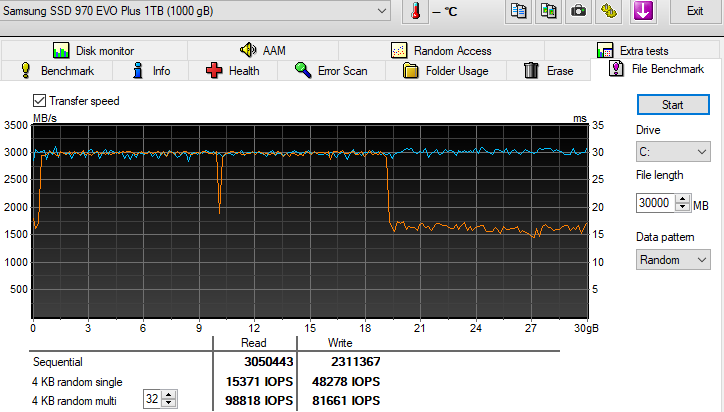Image resolution: width=724 pixels, height=412 pixels.
Task: Switch to the AAM tab
Action: tap(263, 50)
